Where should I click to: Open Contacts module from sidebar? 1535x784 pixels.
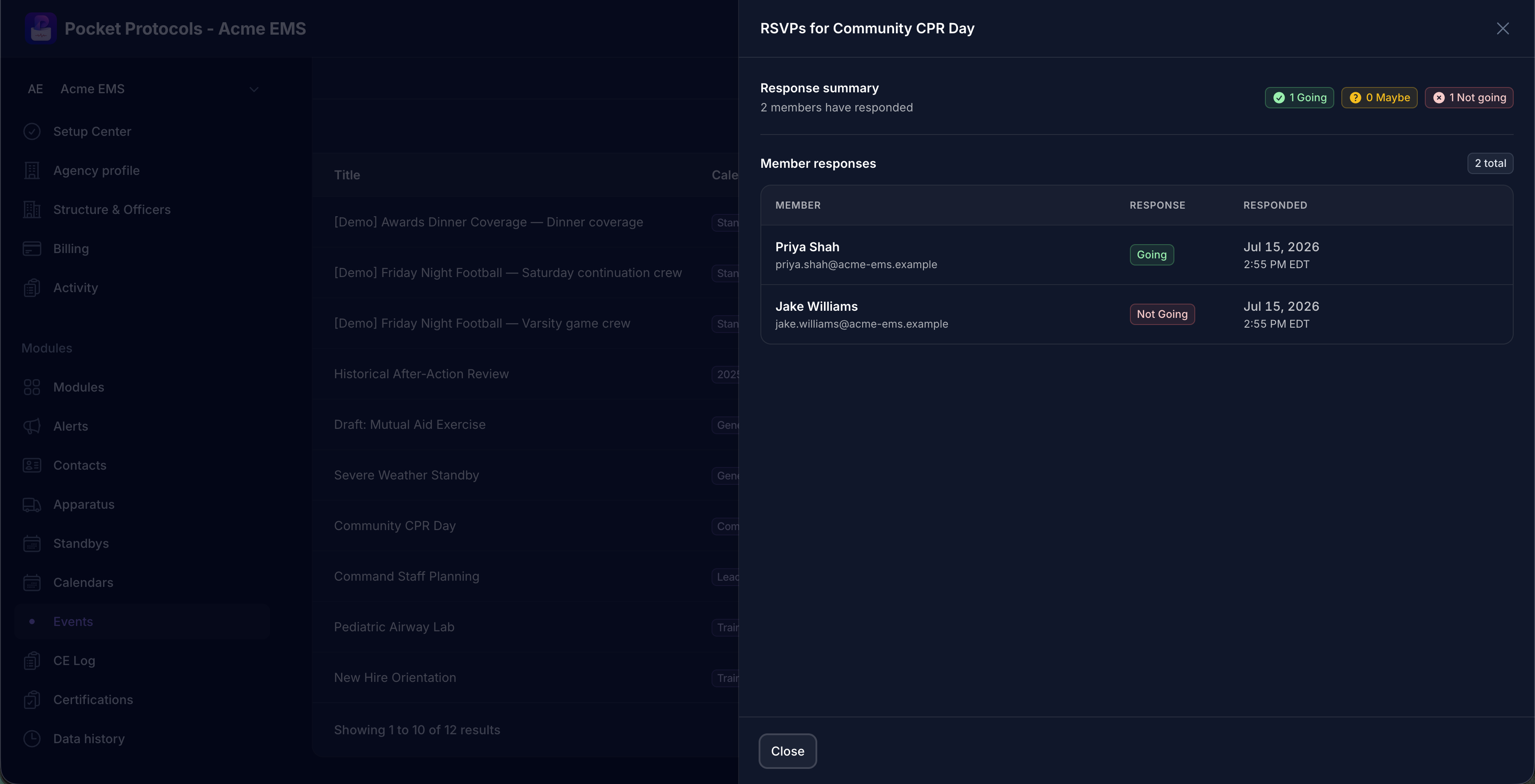pos(143,465)
